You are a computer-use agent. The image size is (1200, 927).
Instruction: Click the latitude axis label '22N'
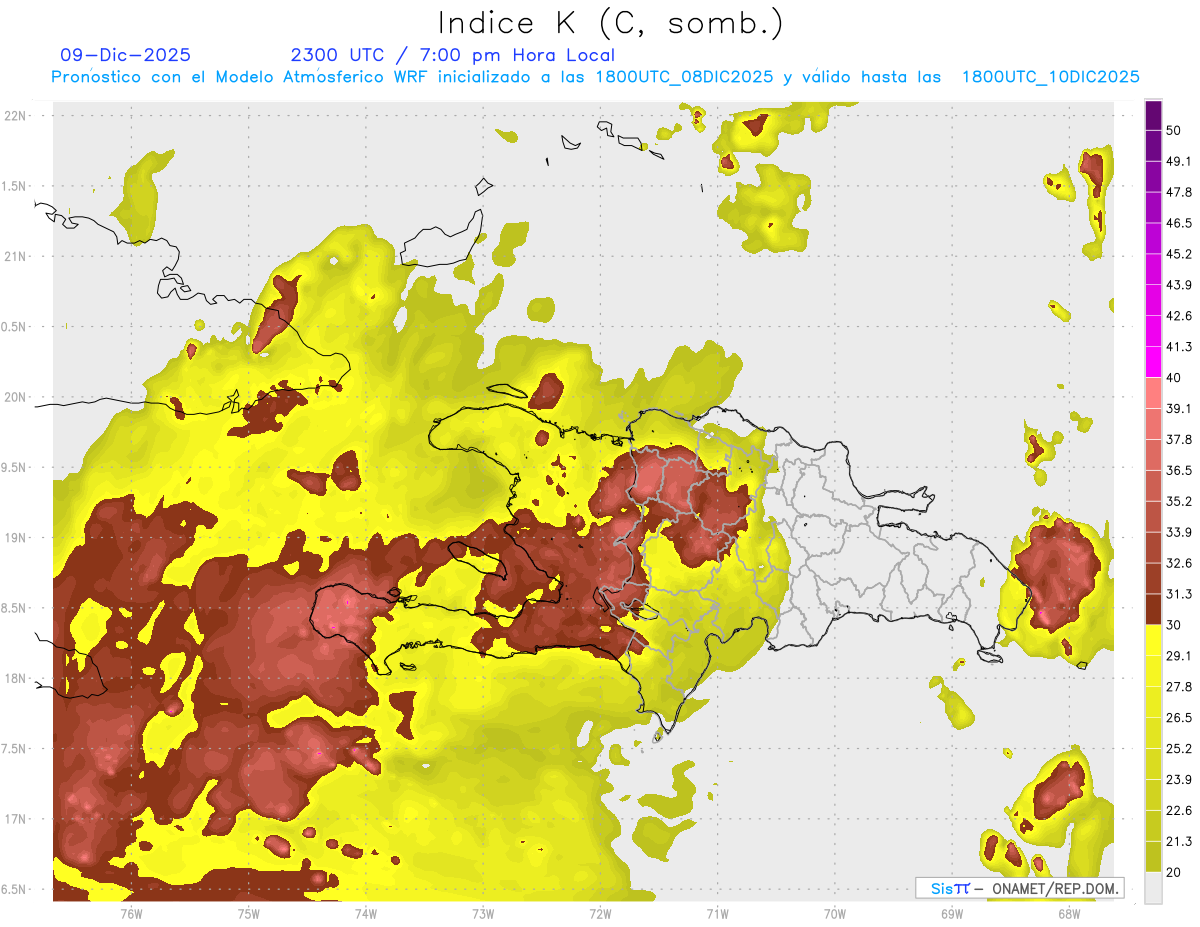17,115
